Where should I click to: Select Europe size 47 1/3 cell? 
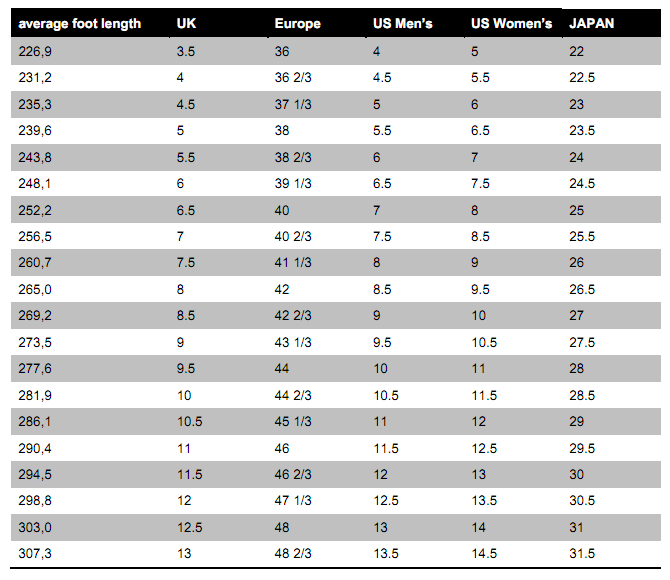pos(293,500)
